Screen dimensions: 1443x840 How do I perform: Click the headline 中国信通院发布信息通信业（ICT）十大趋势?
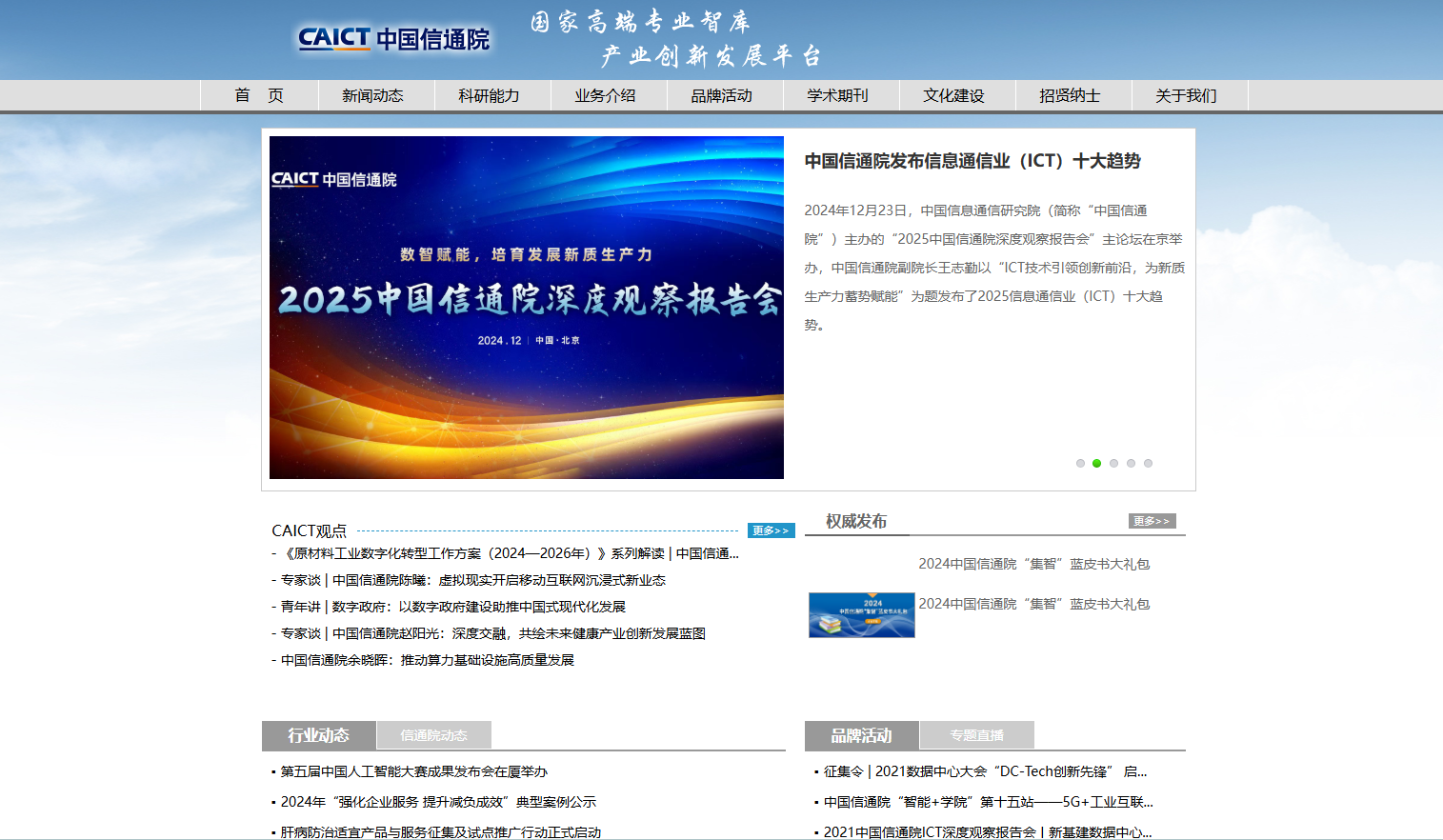tap(971, 161)
